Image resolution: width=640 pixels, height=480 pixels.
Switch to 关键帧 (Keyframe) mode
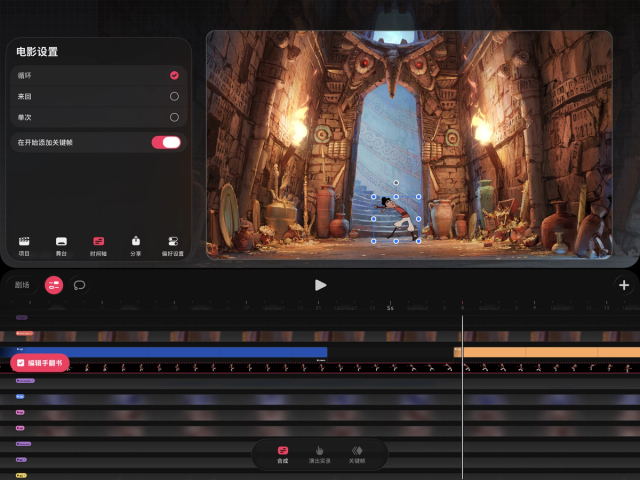(356, 455)
